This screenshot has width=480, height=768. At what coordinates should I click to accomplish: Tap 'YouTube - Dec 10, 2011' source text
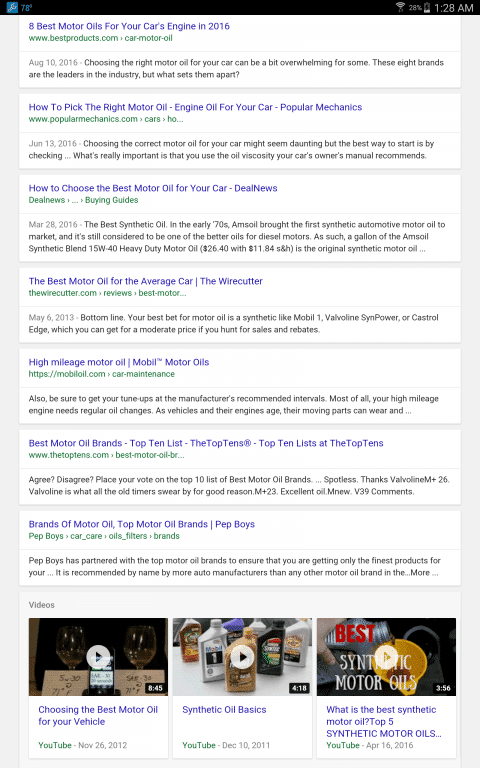(226, 745)
